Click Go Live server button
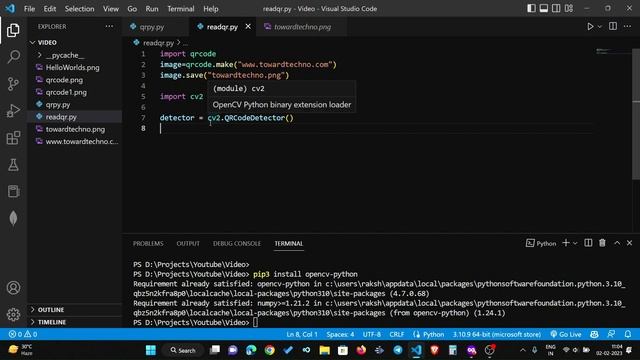Viewport: 640px width, 360px height. click(566, 334)
